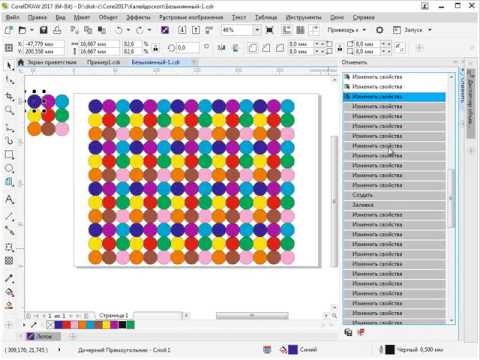
Task: Click the Print icon
Action: [x=57, y=30]
